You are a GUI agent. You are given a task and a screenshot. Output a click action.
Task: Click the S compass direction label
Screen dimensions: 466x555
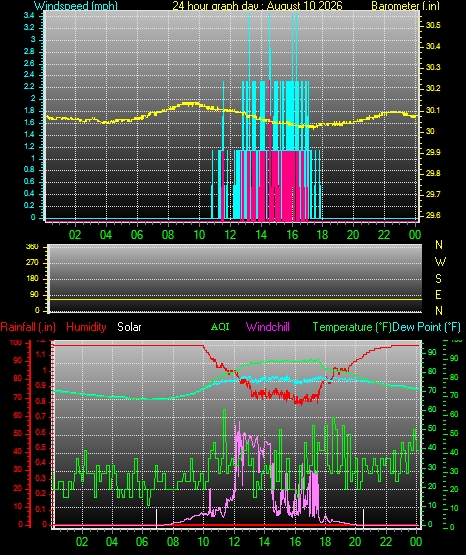[438, 279]
